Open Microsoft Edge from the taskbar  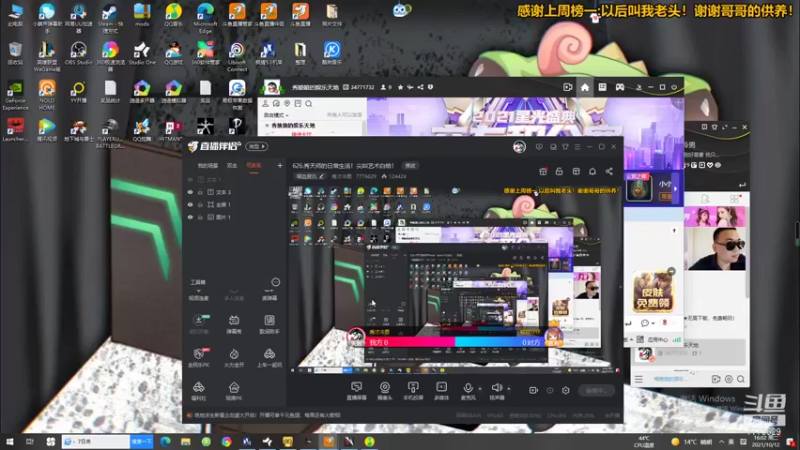coord(165,441)
